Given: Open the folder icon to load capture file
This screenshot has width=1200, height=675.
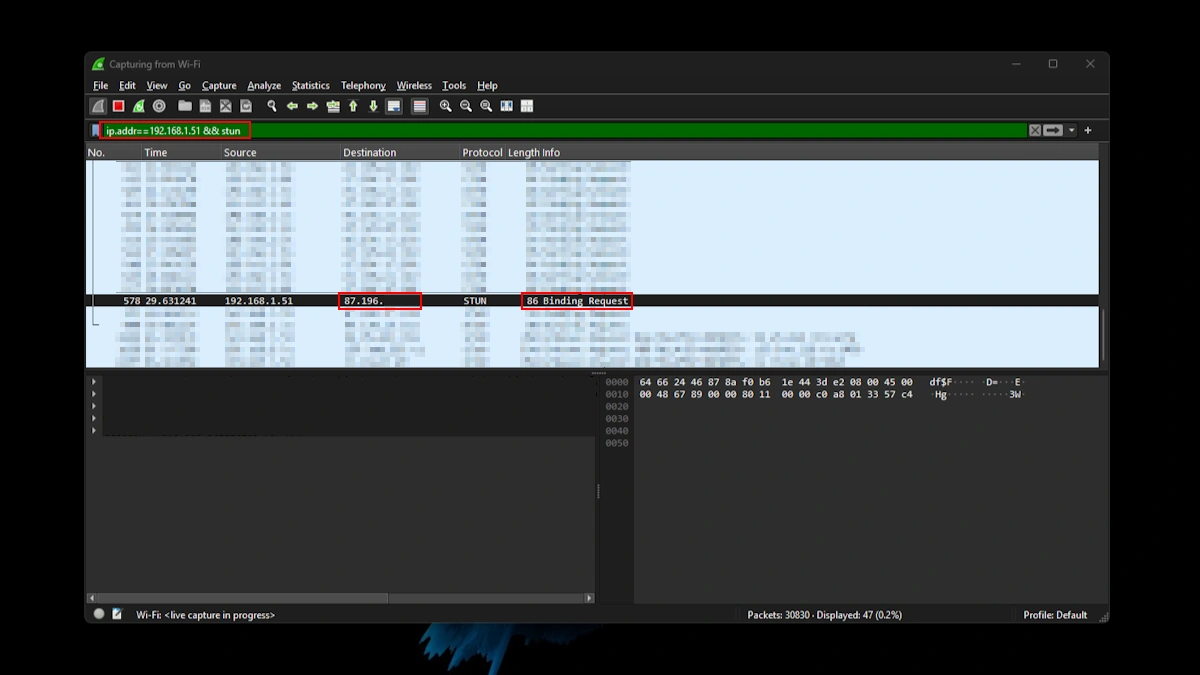Looking at the screenshot, I should click(185, 106).
